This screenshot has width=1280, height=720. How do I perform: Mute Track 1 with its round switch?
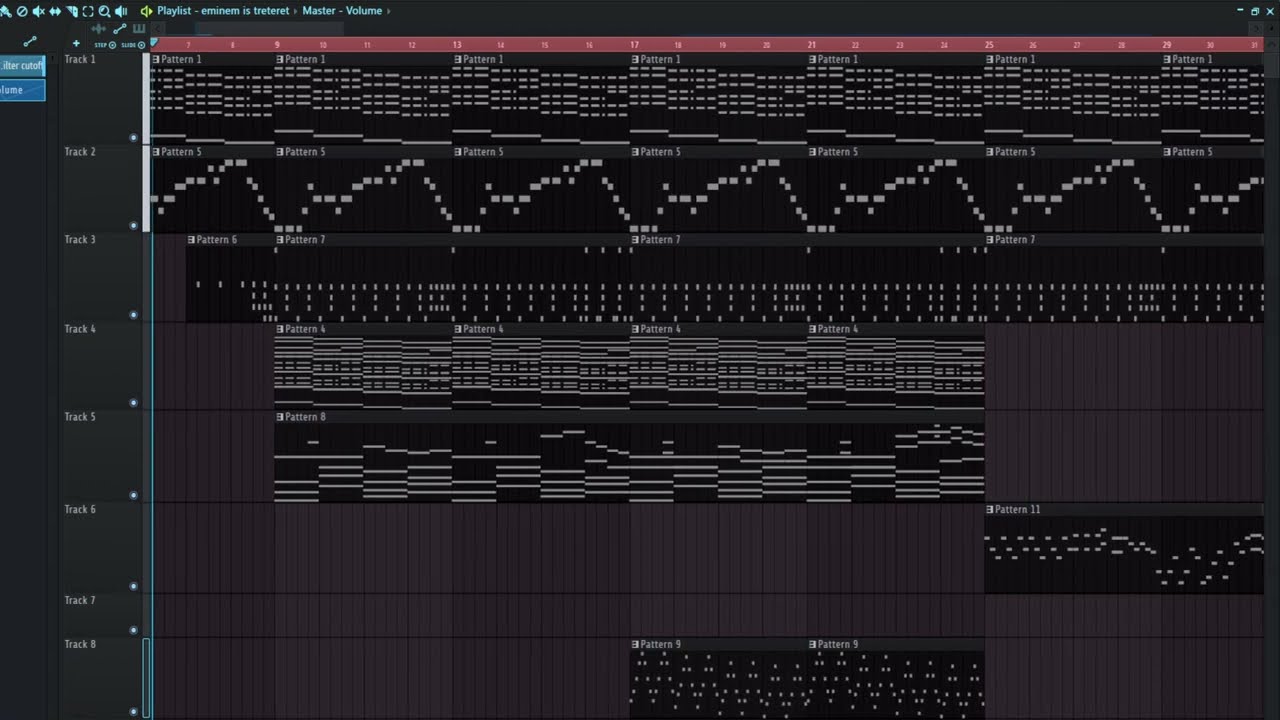[x=133, y=138]
